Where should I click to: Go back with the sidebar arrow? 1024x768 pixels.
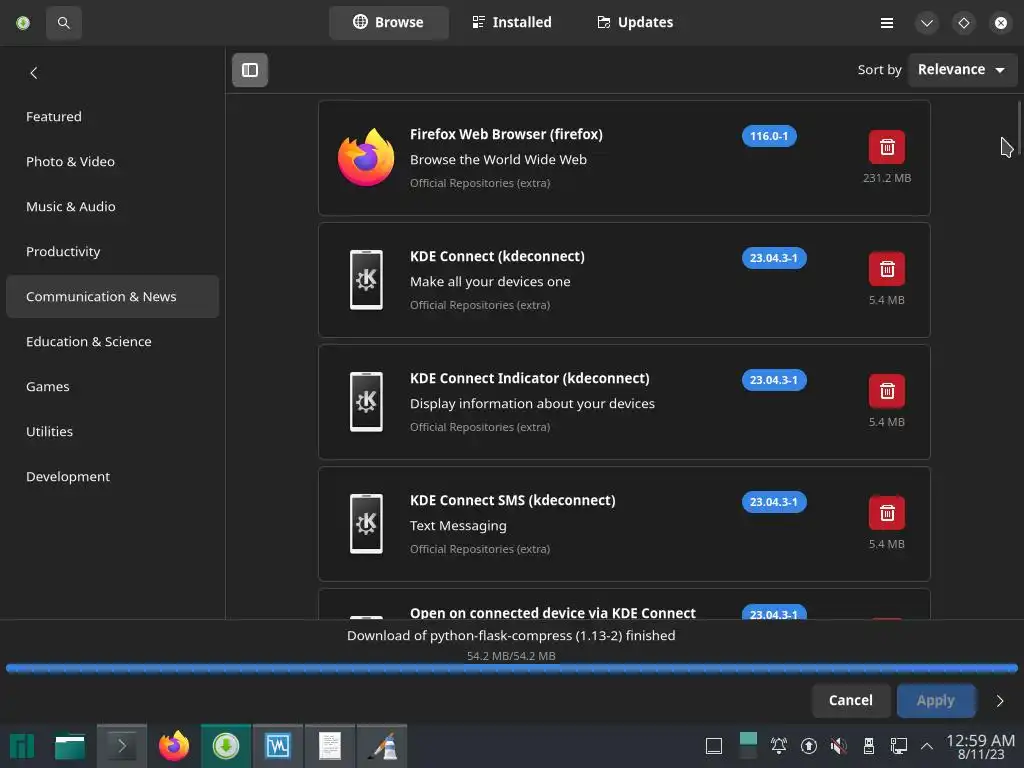[x=34, y=73]
